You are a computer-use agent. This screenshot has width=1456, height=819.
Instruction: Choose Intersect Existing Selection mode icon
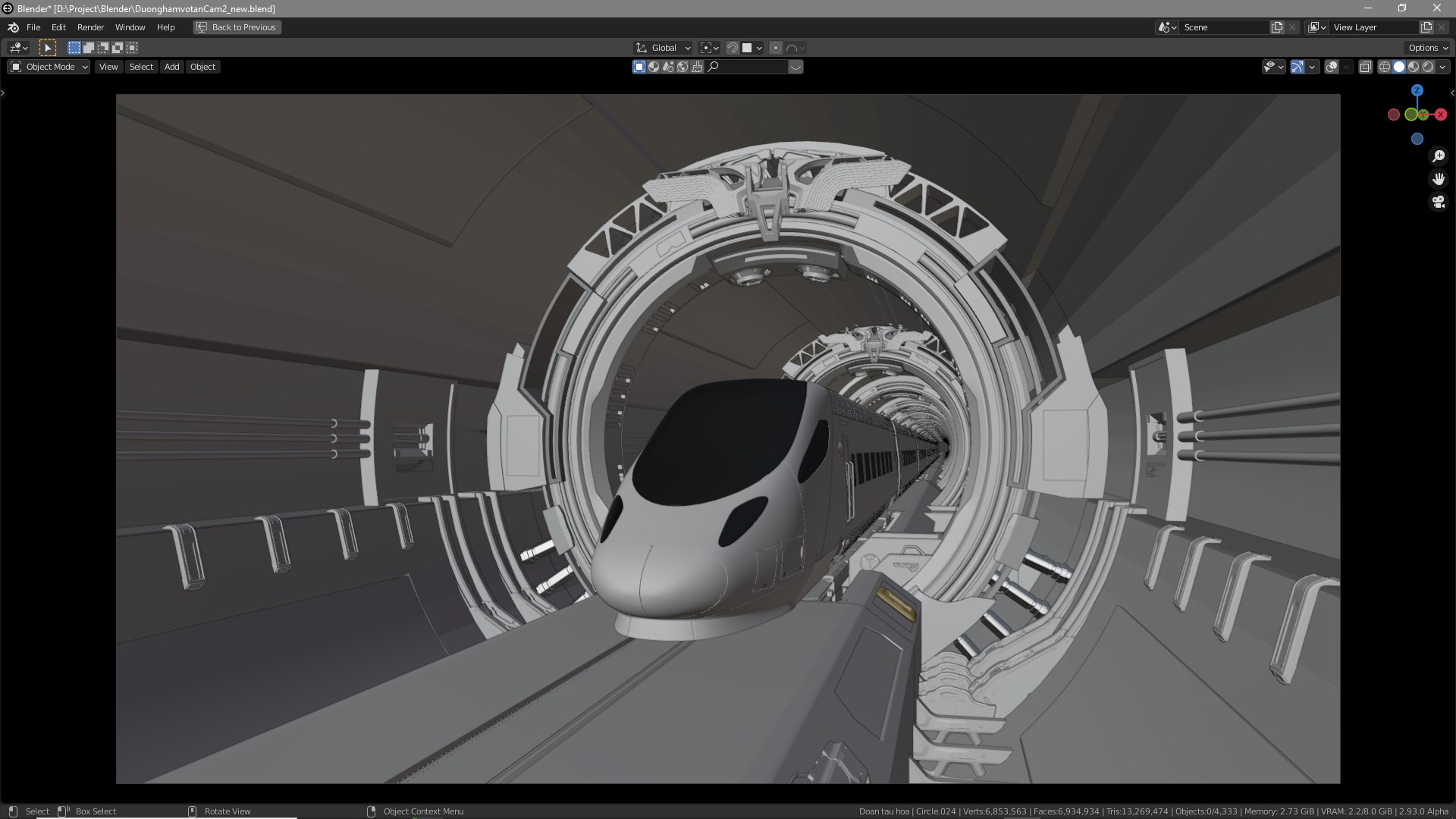[132, 48]
